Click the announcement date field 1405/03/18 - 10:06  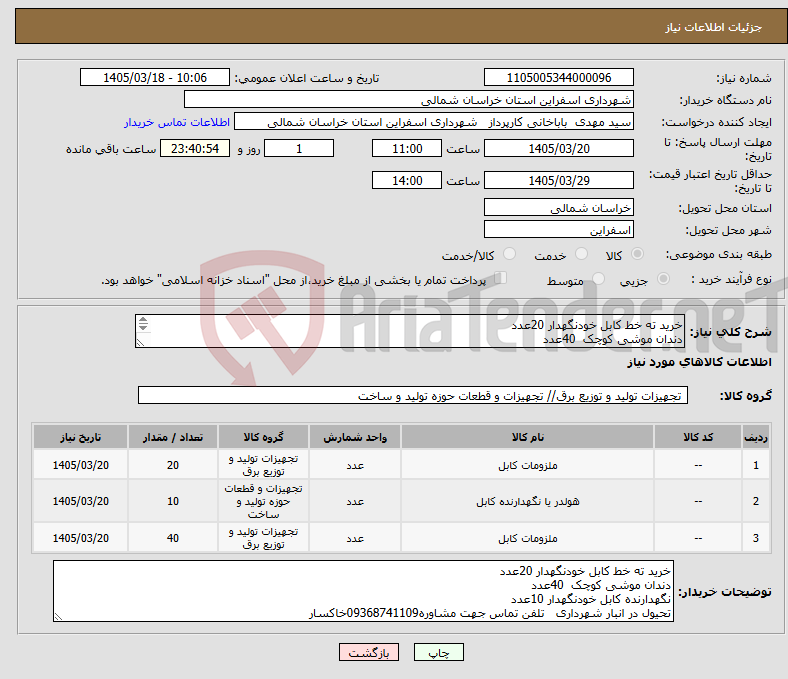tap(155, 77)
